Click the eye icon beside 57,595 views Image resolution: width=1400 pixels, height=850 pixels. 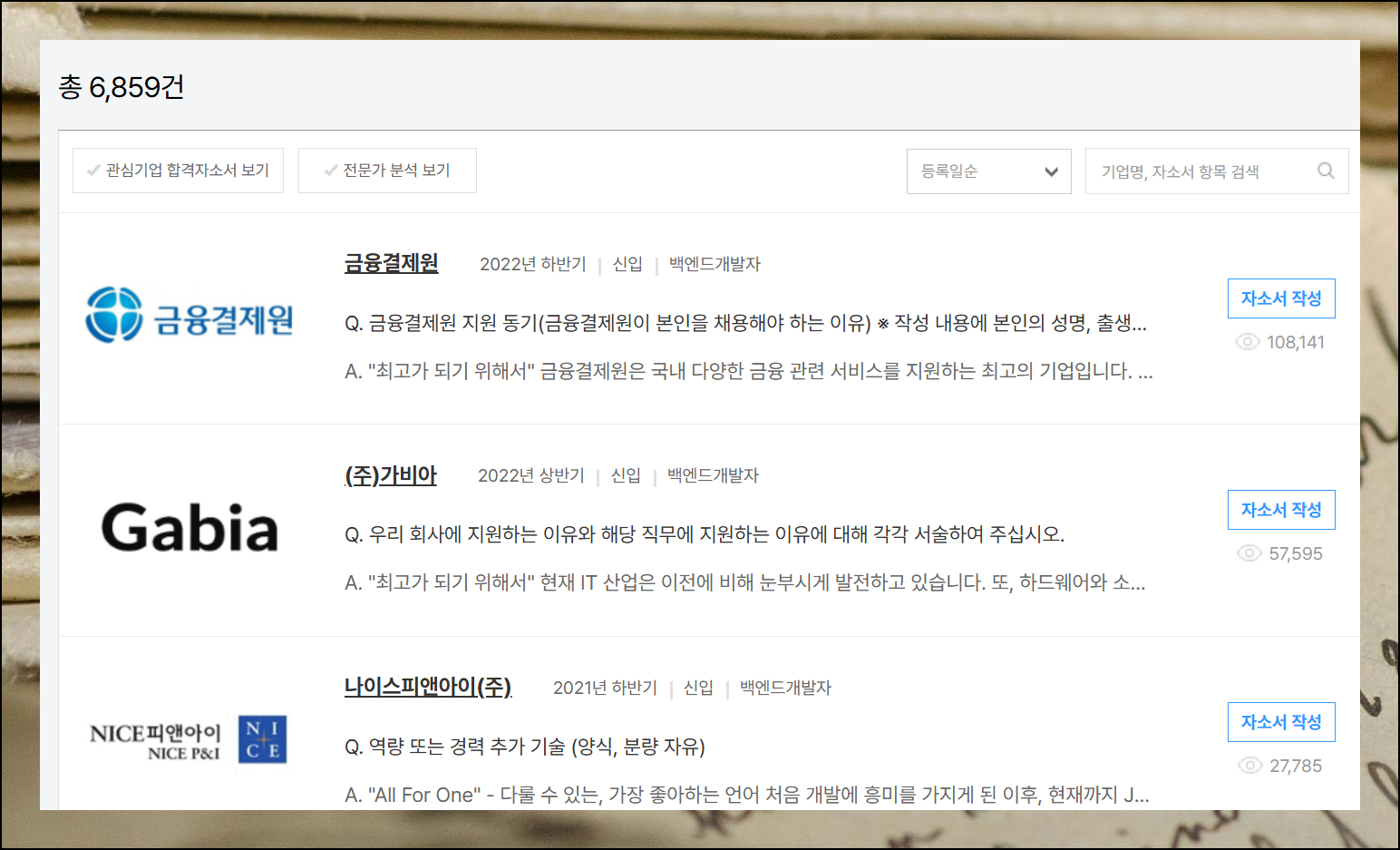[x=1249, y=553]
